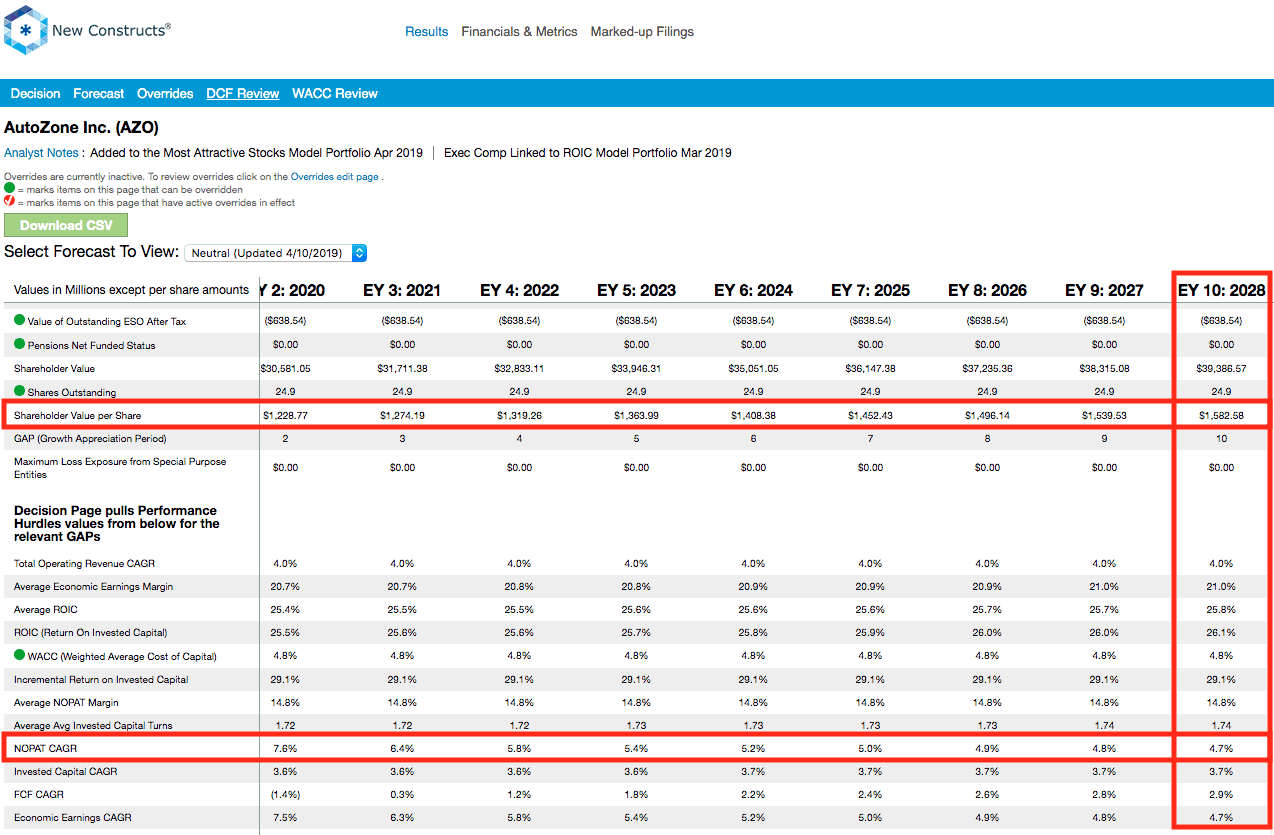
Task: Go to the Forecast page
Action: click(99, 93)
